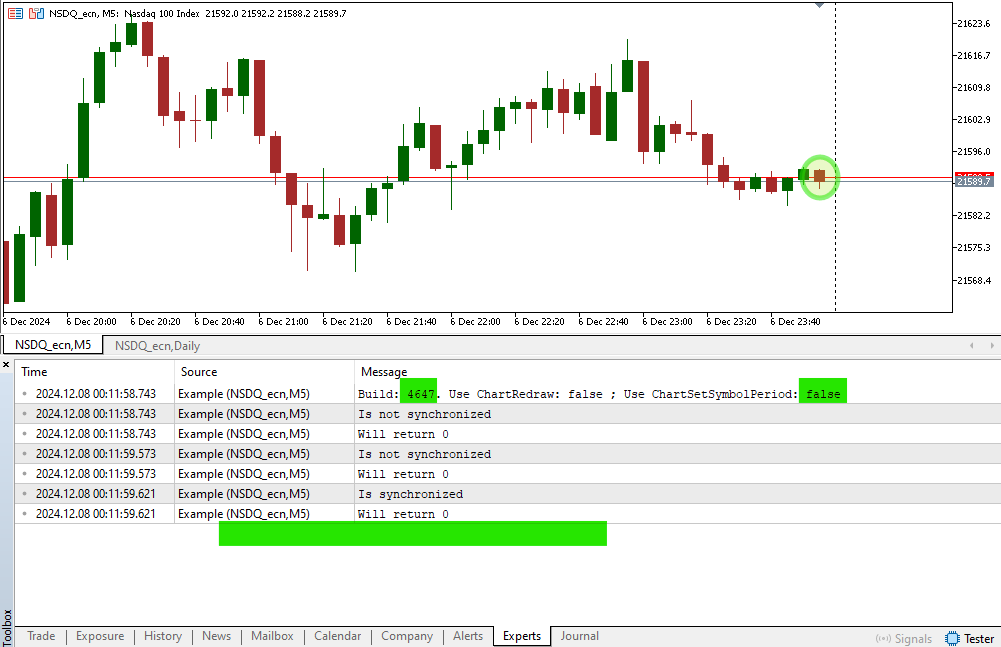This screenshot has width=1001, height=647.
Task: Open the Trade tab in Toolbox
Action: coord(41,636)
